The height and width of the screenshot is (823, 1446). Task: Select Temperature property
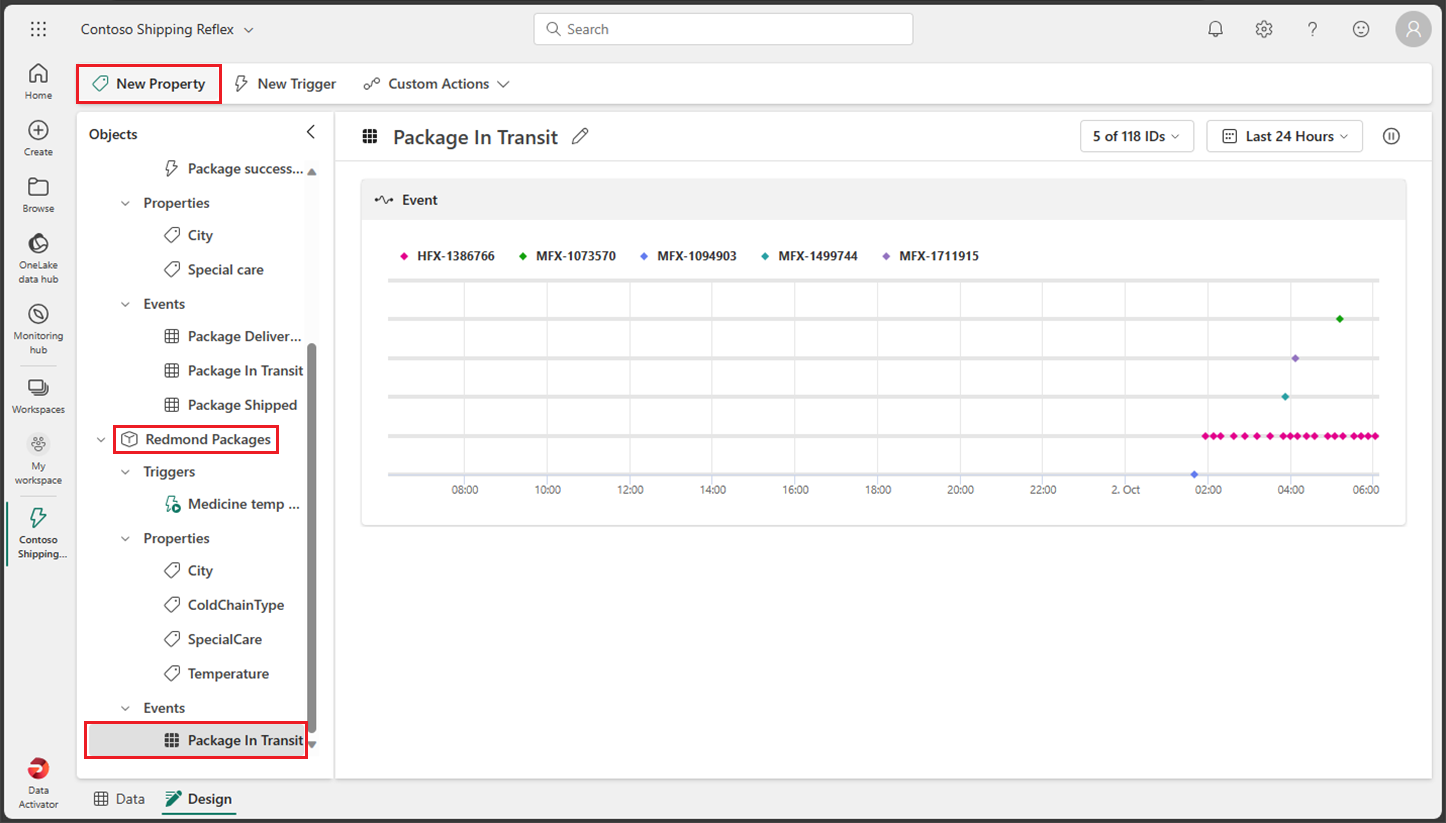point(216,674)
